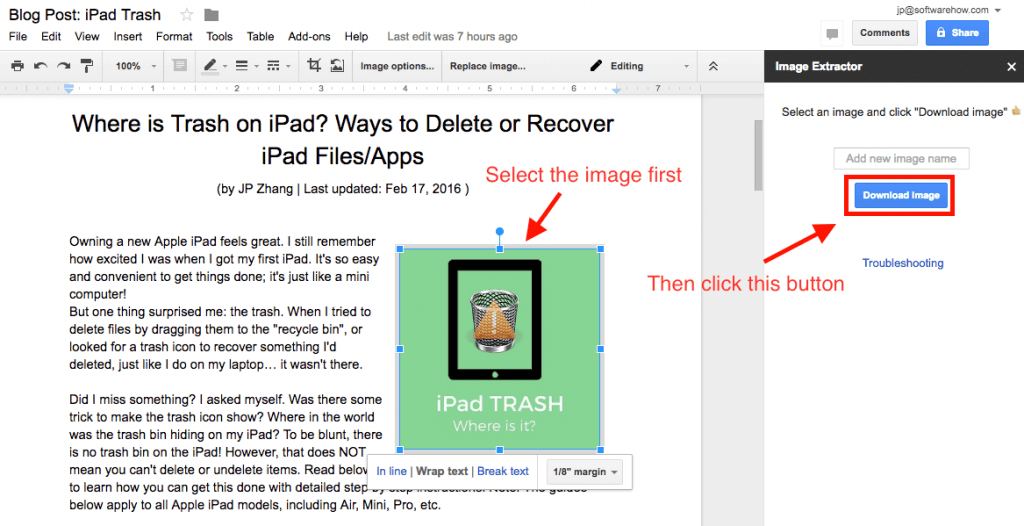The height and width of the screenshot is (526, 1024).
Task: Click the right indent marker on ruler
Action: 616,90
